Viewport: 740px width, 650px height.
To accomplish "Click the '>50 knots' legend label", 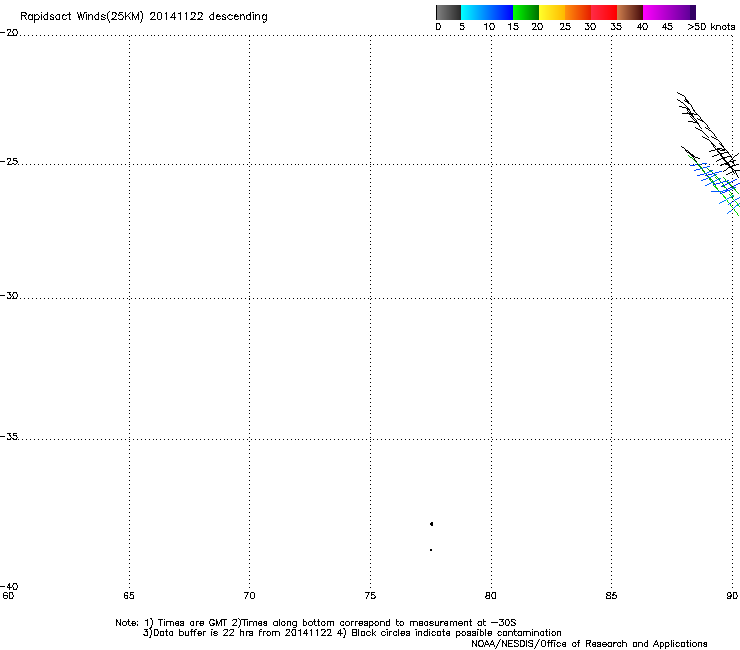I will tap(711, 27).
